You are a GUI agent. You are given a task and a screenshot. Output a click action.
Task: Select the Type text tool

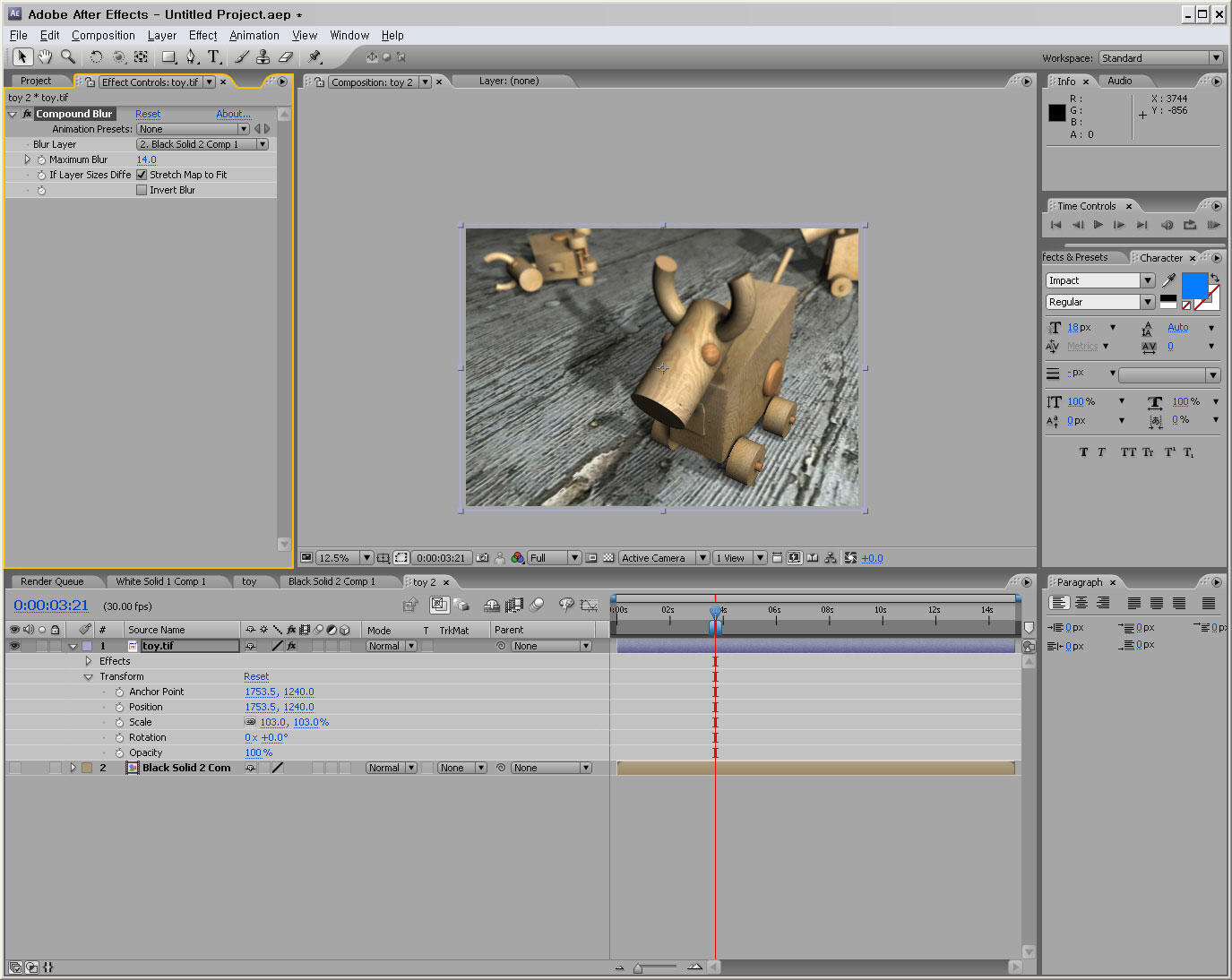click(214, 56)
